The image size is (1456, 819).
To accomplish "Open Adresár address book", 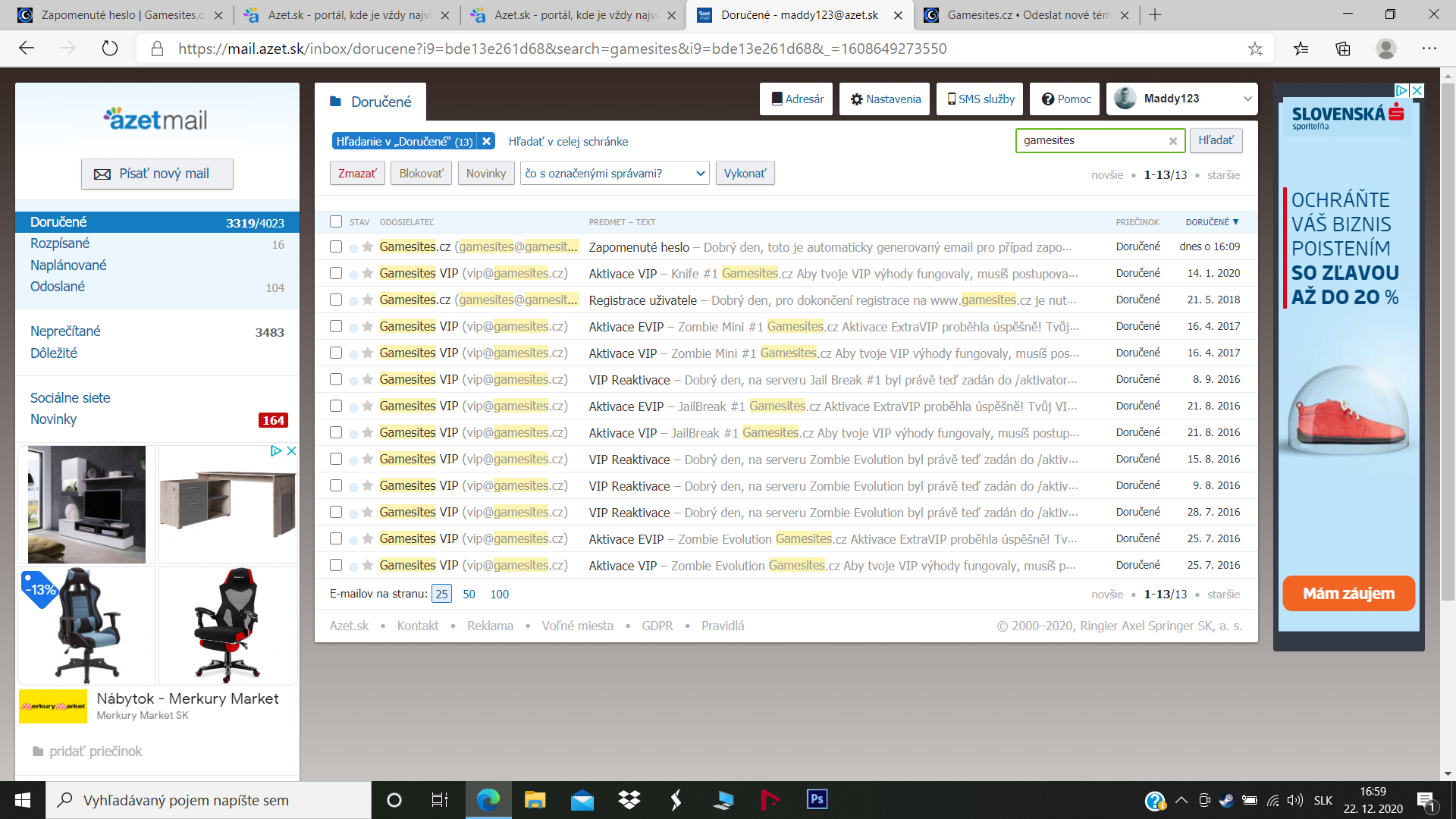I will tap(796, 99).
